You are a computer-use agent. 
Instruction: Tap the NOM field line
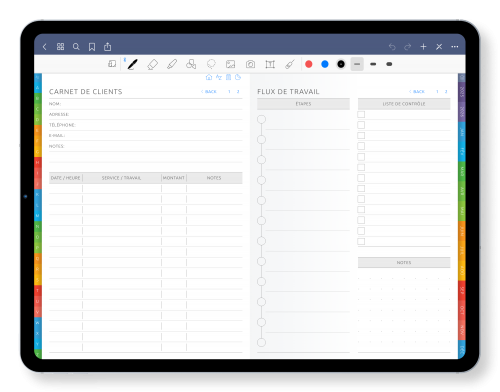(146, 104)
